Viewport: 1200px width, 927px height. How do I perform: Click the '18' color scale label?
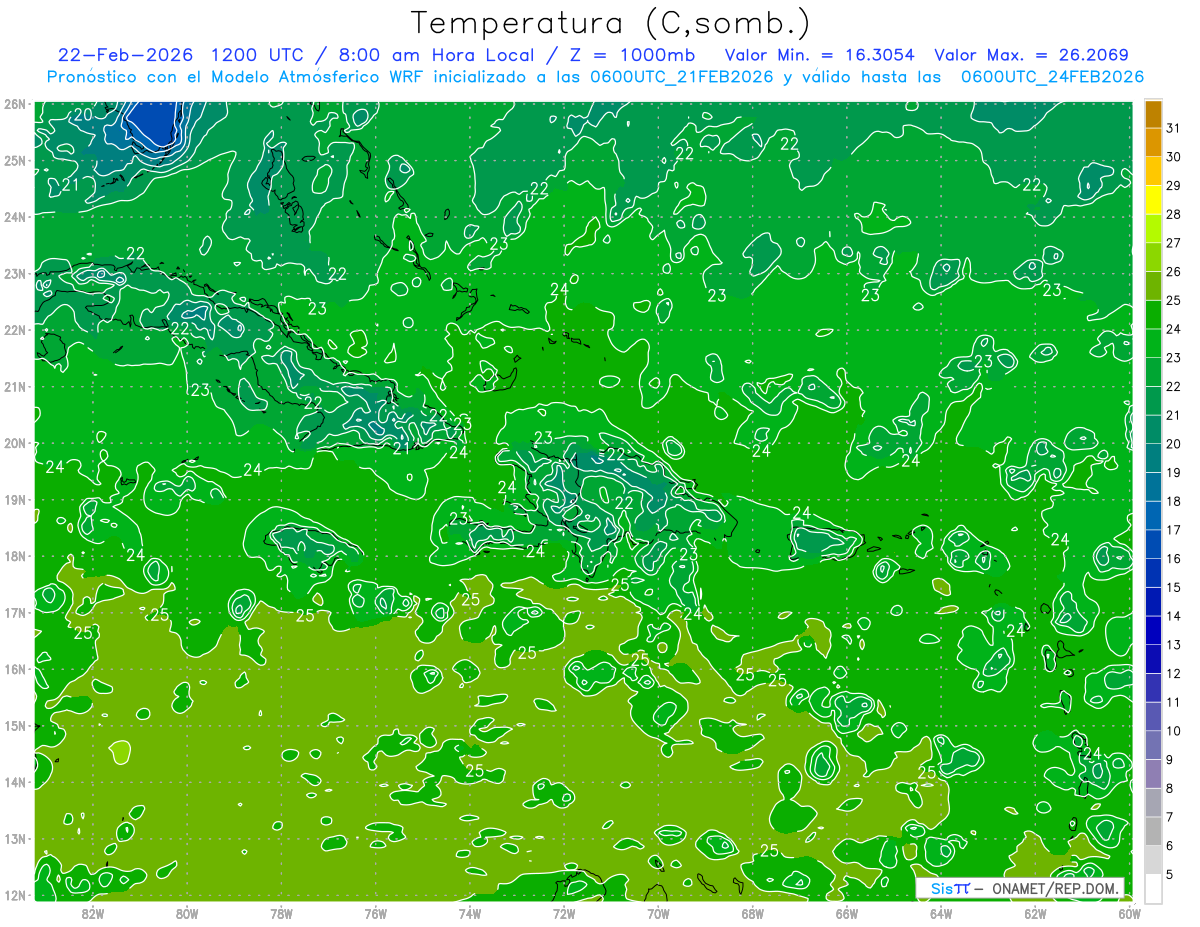tap(1173, 501)
